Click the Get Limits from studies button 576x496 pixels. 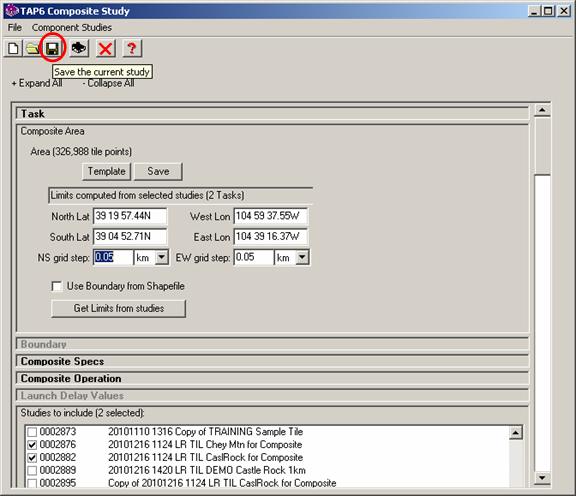click(x=119, y=308)
